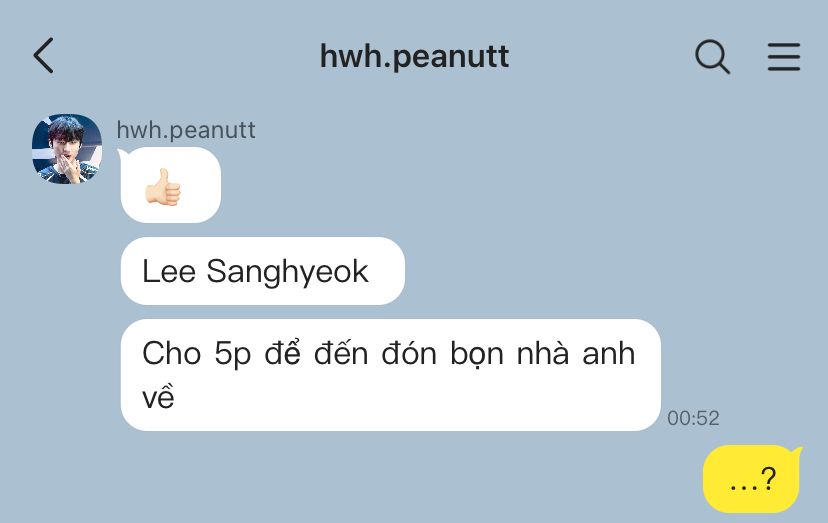The width and height of the screenshot is (828, 523).
Task: Click the 00:52 timestamp
Action: tap(693, 418)
